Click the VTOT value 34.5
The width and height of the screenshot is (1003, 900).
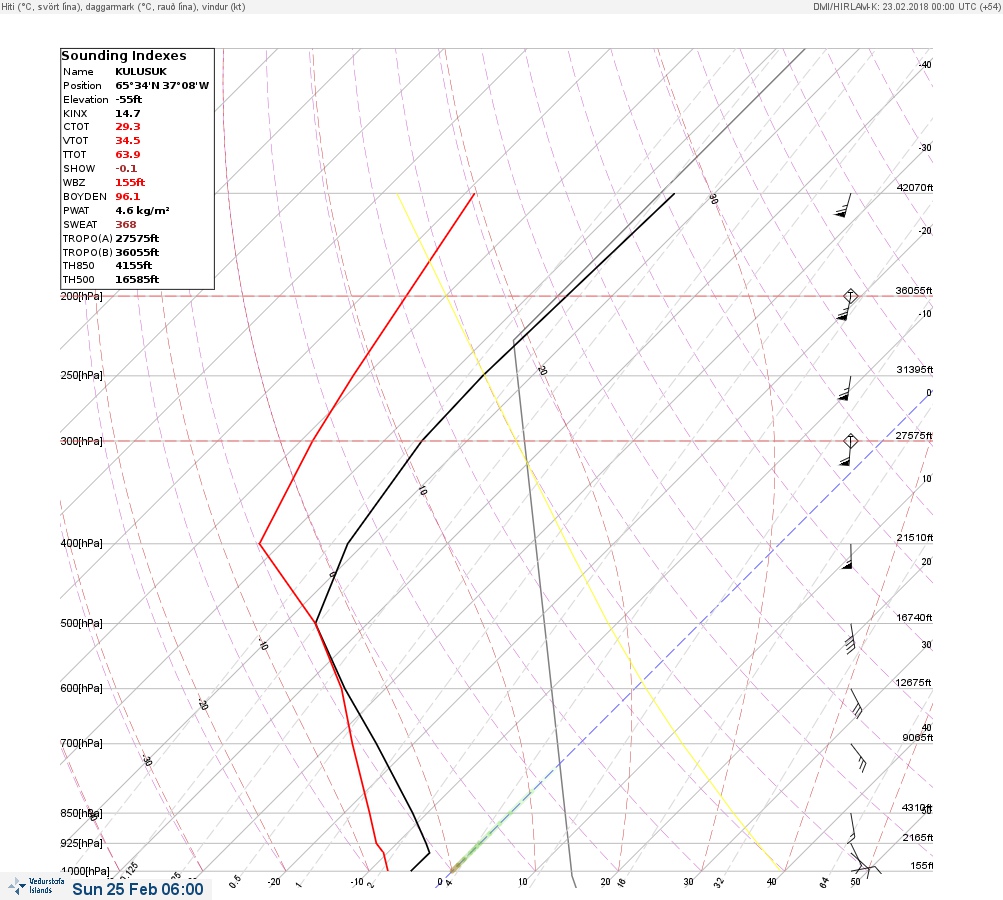(x=127, y=141)
